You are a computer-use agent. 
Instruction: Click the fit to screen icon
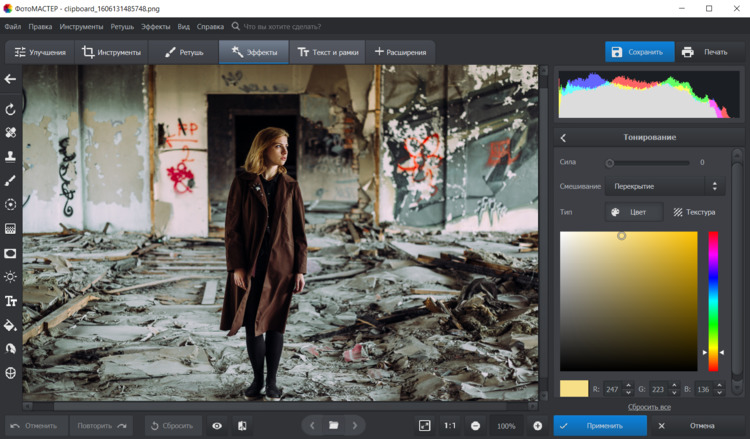pyautogui.click(x=424, y=426)
